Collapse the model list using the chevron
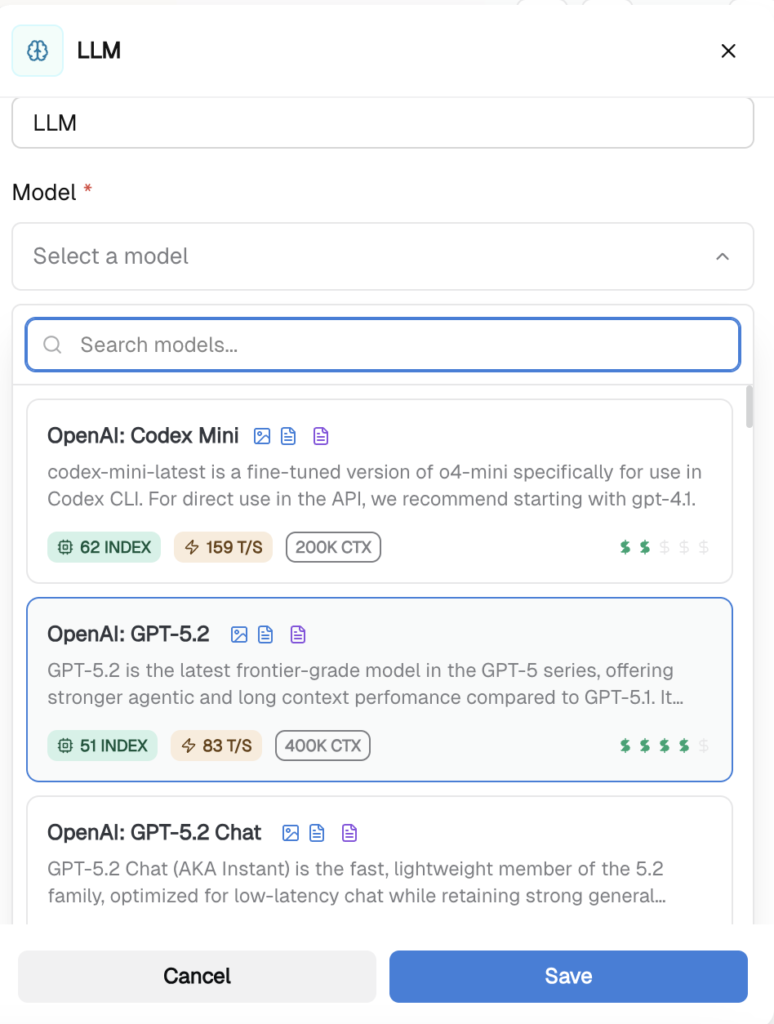The image size is (774, 1024). 723,256
